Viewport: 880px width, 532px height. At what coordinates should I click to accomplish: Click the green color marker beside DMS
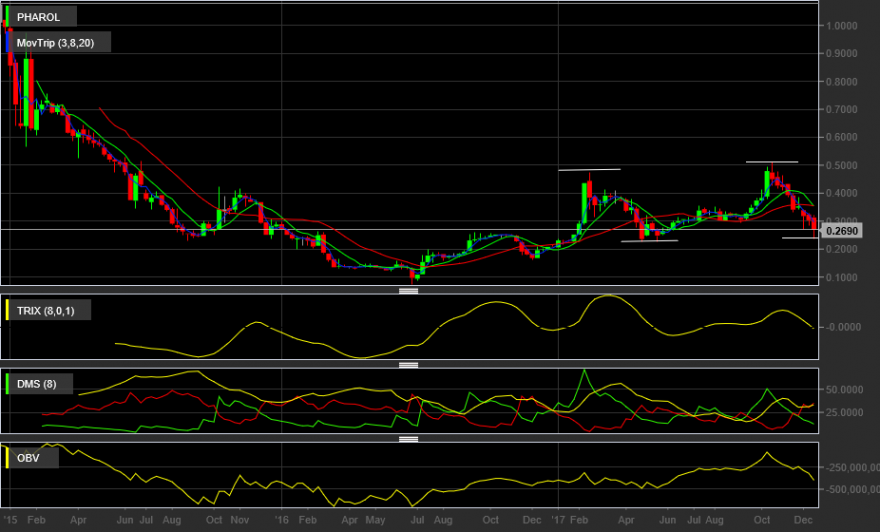(7, 384)
